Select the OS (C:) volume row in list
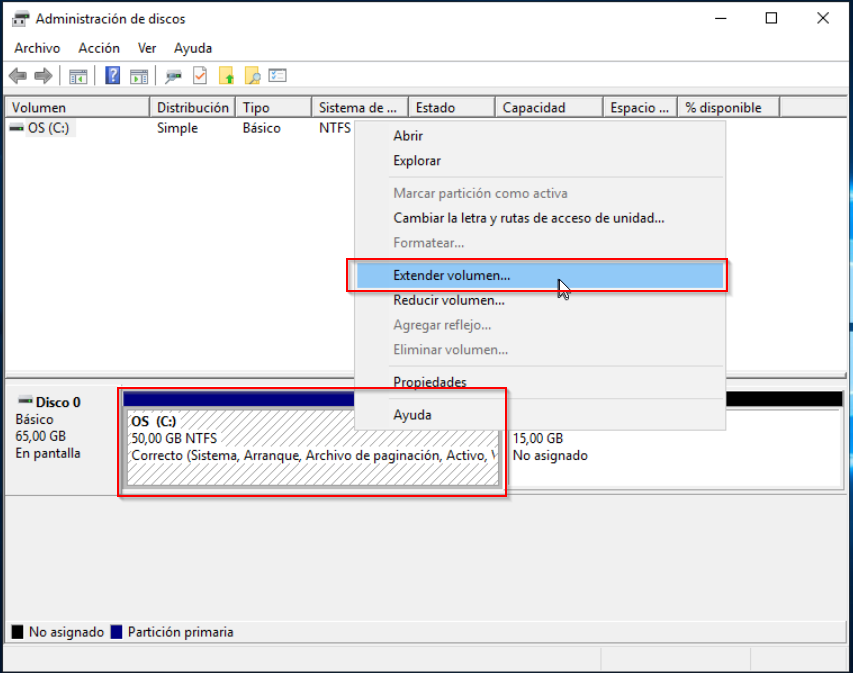The image size is (853, 673). (48, 128)
